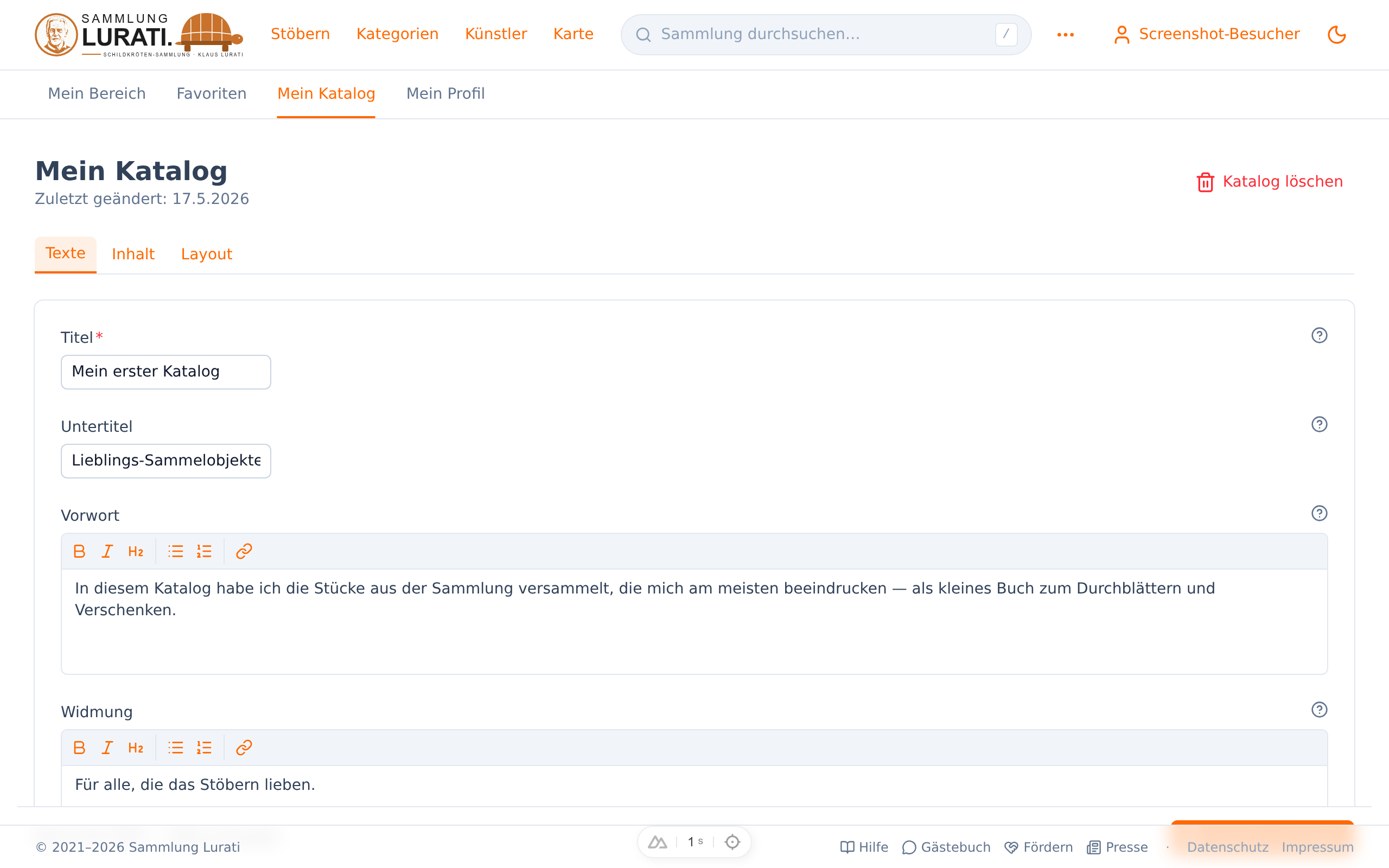Show help for the Vorwort field
1389x868 pixels.
[1319, 513]
